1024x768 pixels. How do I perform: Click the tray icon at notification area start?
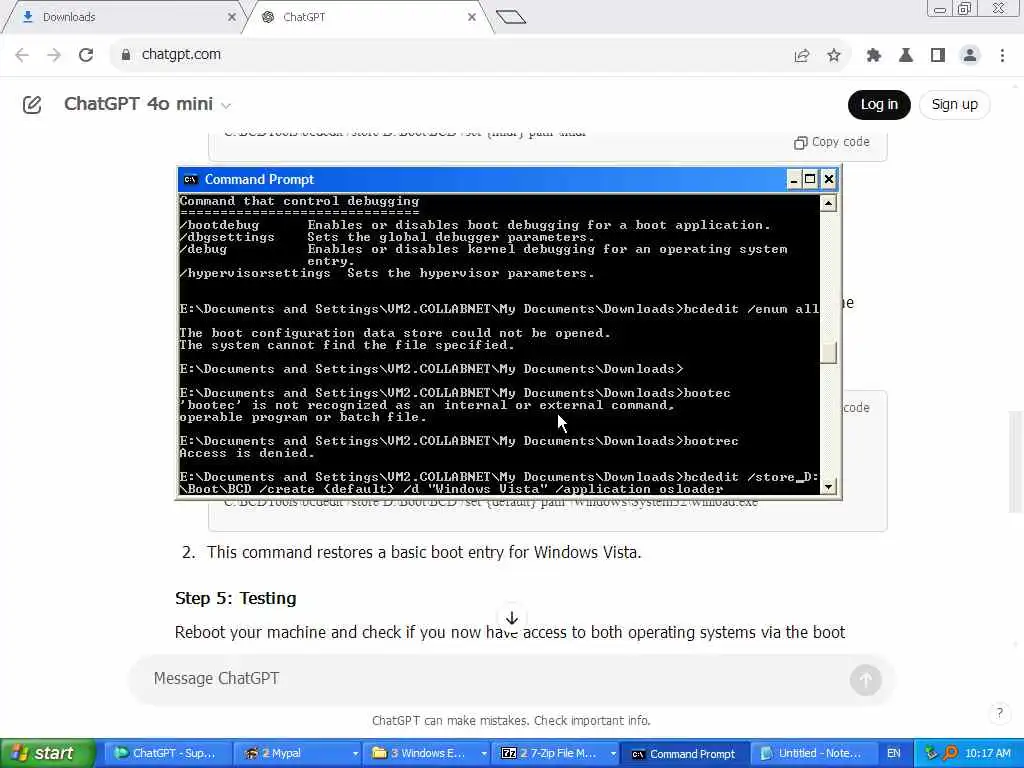[x=931, y=754]
